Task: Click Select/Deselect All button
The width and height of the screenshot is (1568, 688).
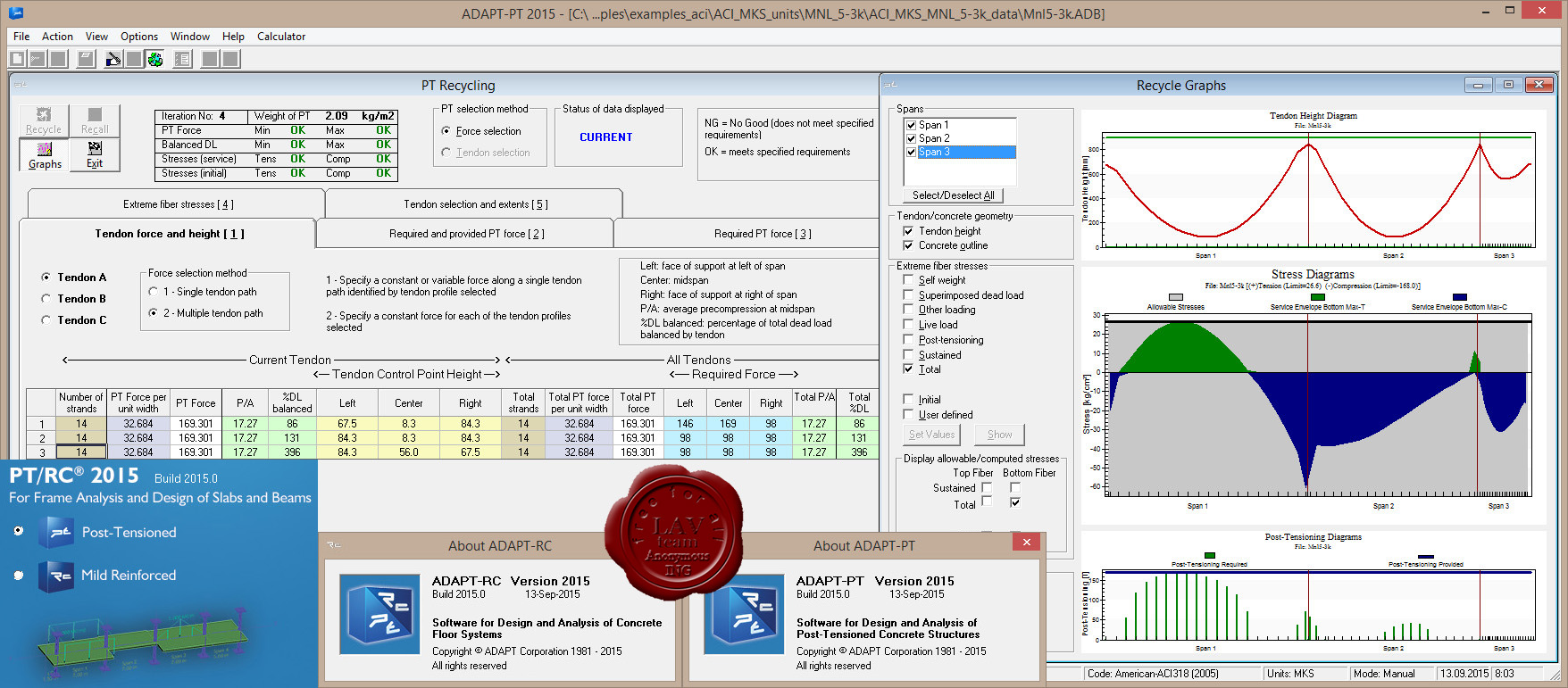Action: (x=953, y=195)
